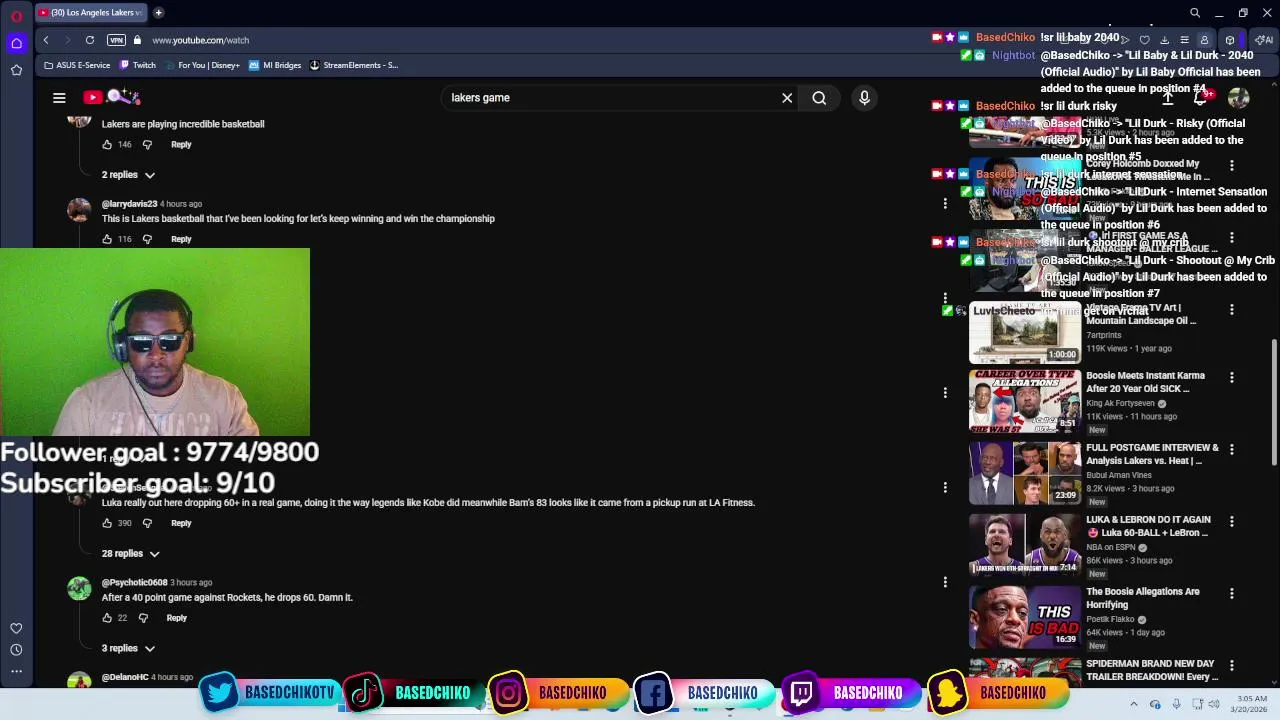Open @DelanoHC channel link
Viewport: 1280px width, 720px height.
125,677
